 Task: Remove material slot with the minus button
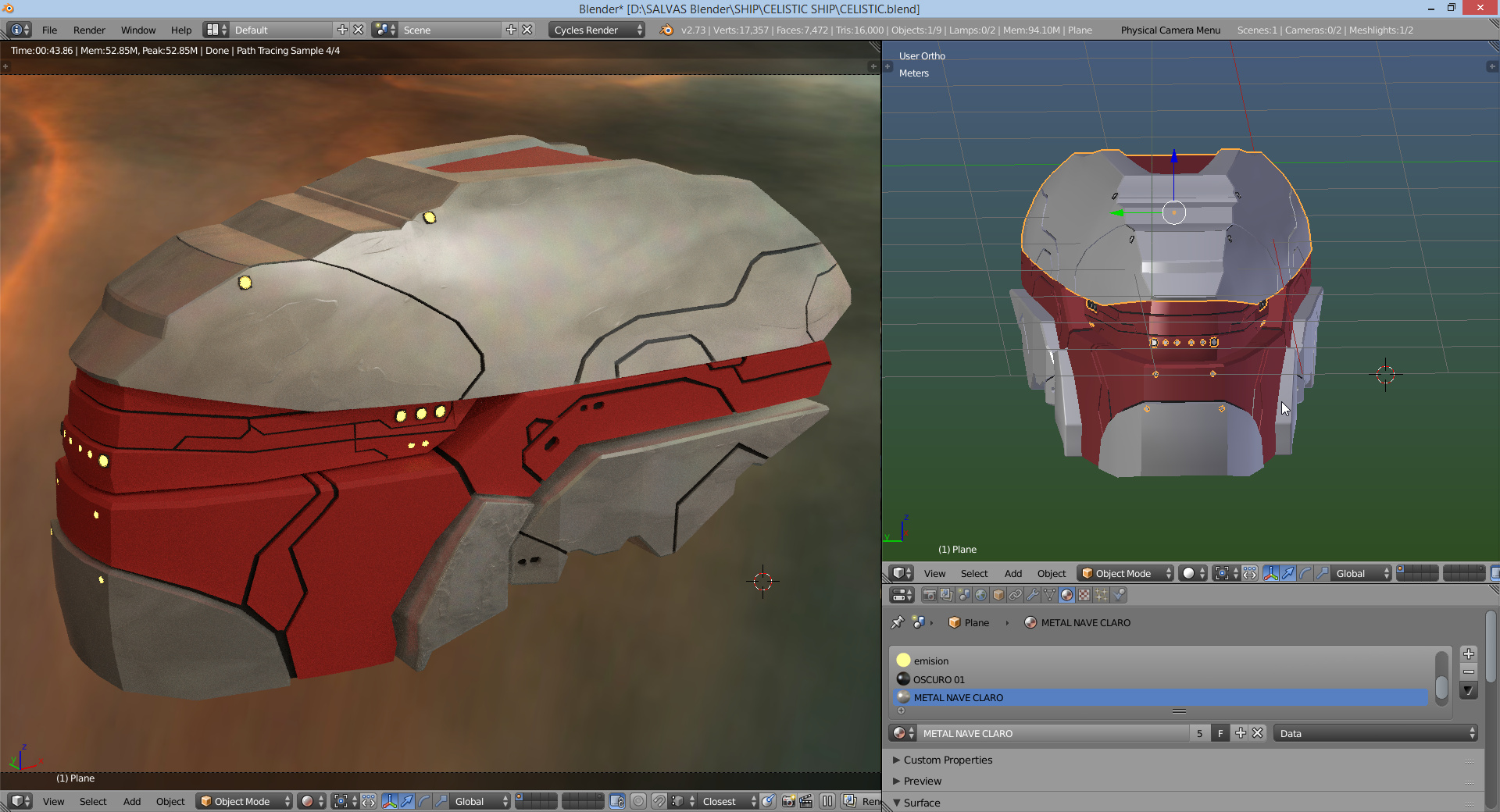(1469, 672)
